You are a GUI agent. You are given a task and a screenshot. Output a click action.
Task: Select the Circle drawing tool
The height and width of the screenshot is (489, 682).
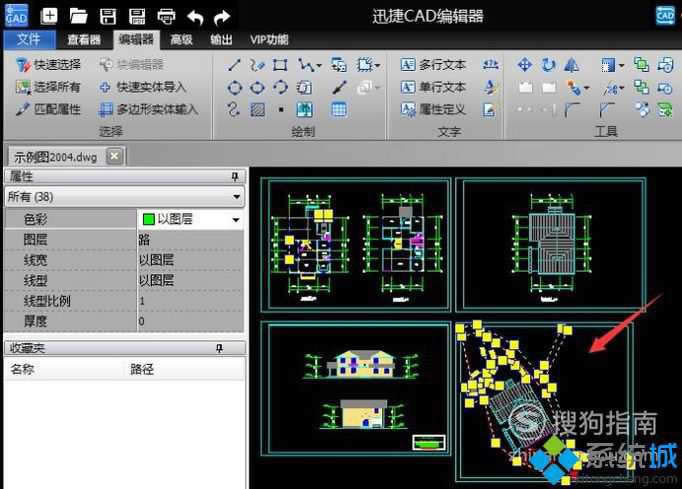click(x=235, y=87)
